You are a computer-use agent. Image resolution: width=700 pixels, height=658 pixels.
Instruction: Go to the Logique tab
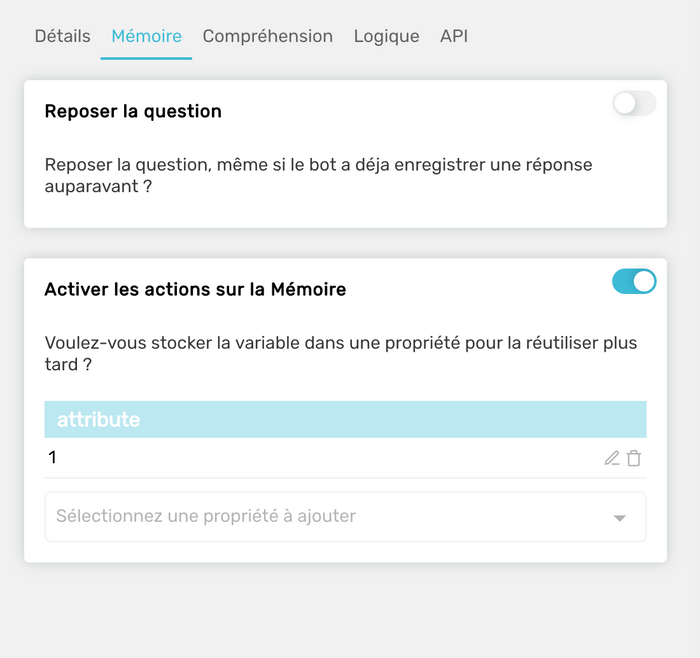tap(387, 37)
